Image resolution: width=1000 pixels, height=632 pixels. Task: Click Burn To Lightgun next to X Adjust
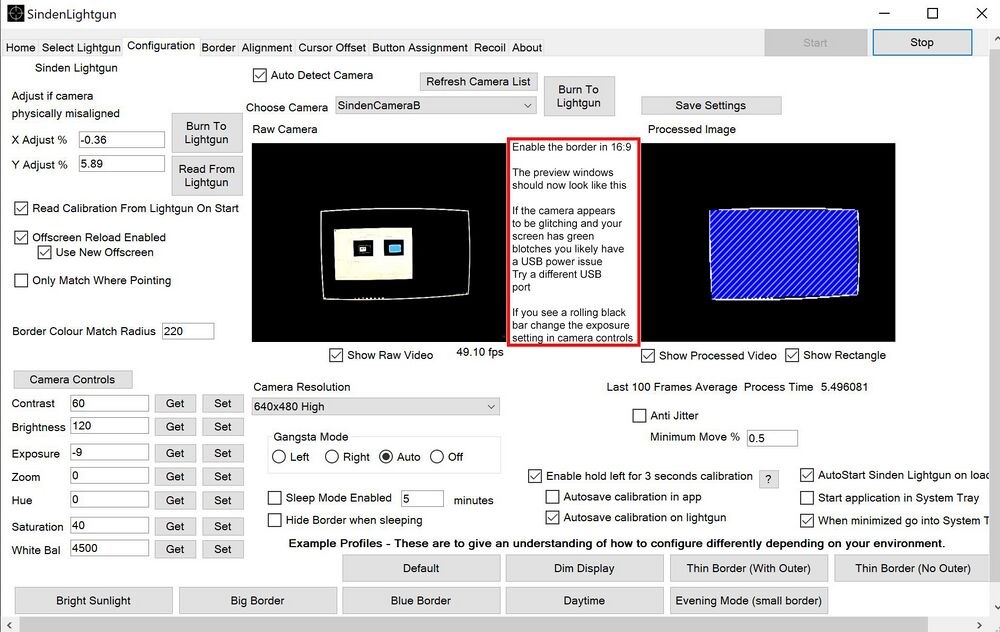point(207,133)
